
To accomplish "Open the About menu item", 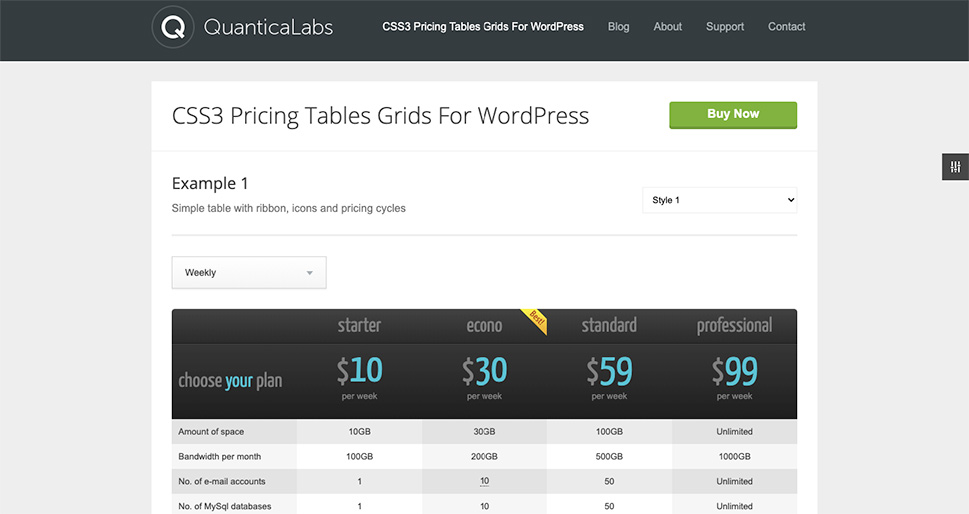I will click(667, 27).
